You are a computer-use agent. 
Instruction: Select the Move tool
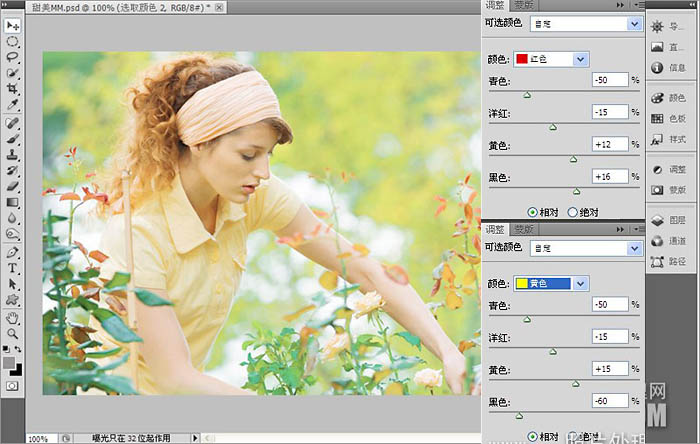point(12,25)
